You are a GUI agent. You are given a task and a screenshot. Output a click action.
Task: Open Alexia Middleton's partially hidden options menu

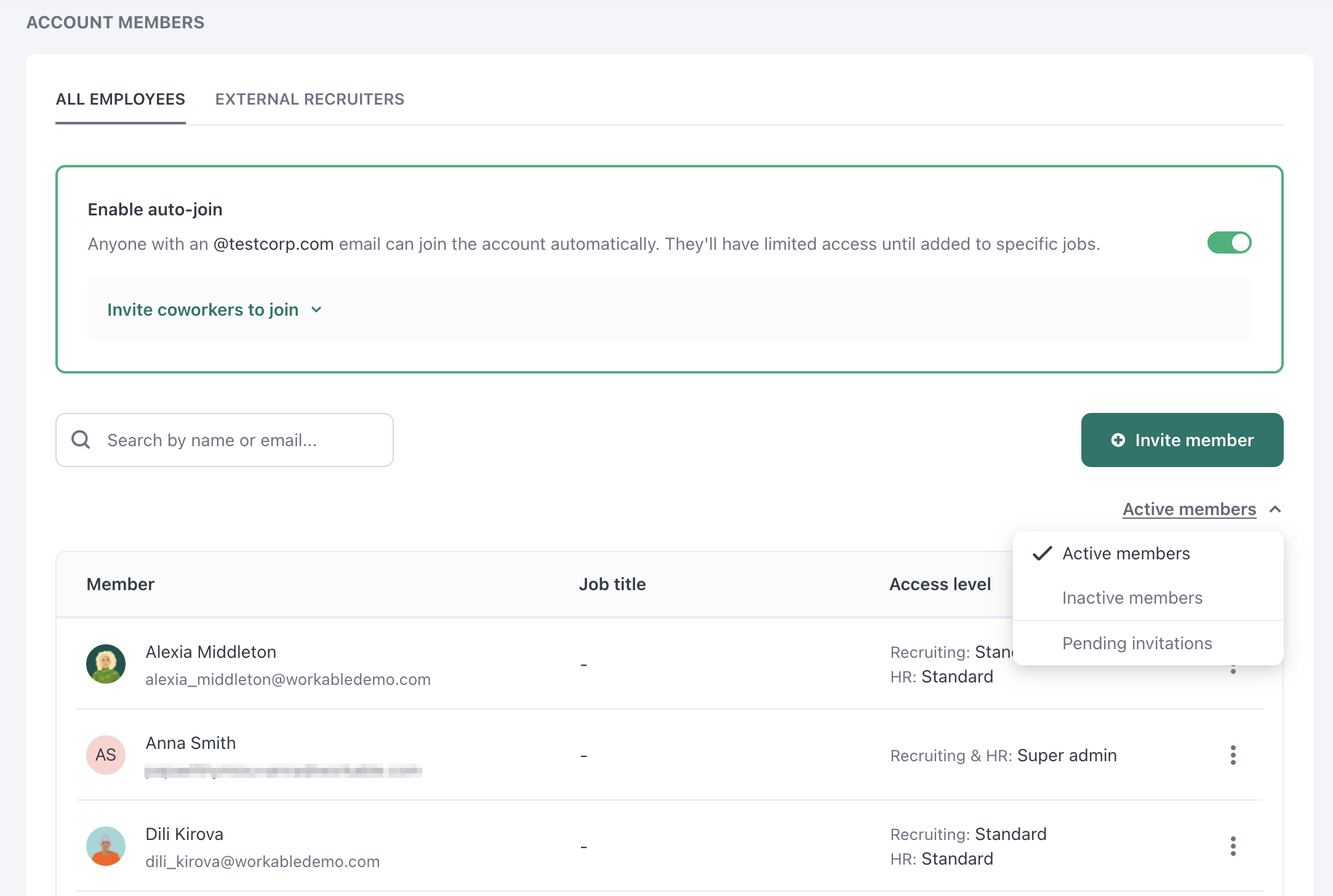[1233, 671]
